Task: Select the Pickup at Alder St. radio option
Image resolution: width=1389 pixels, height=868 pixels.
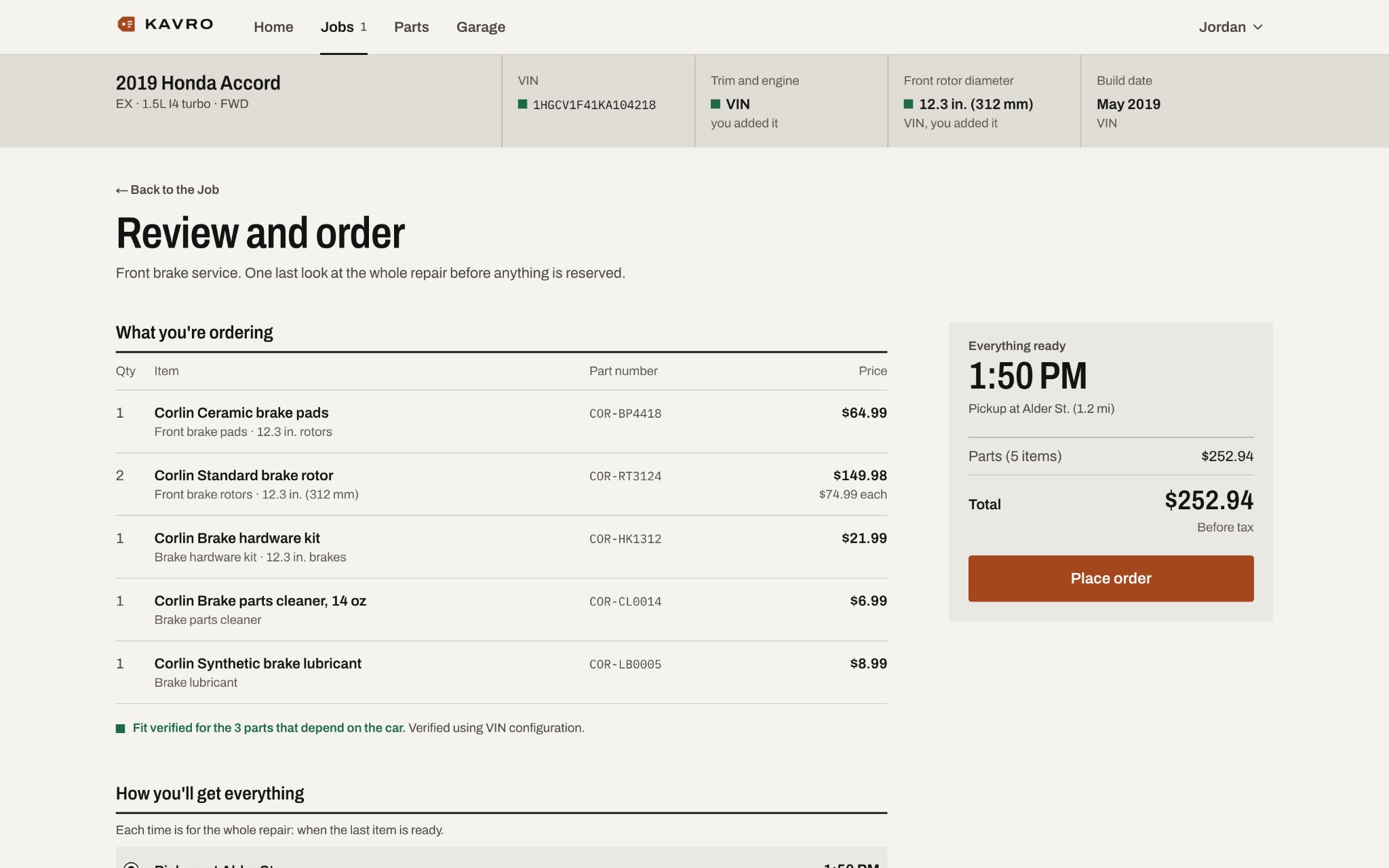Action: coord(132,865)
